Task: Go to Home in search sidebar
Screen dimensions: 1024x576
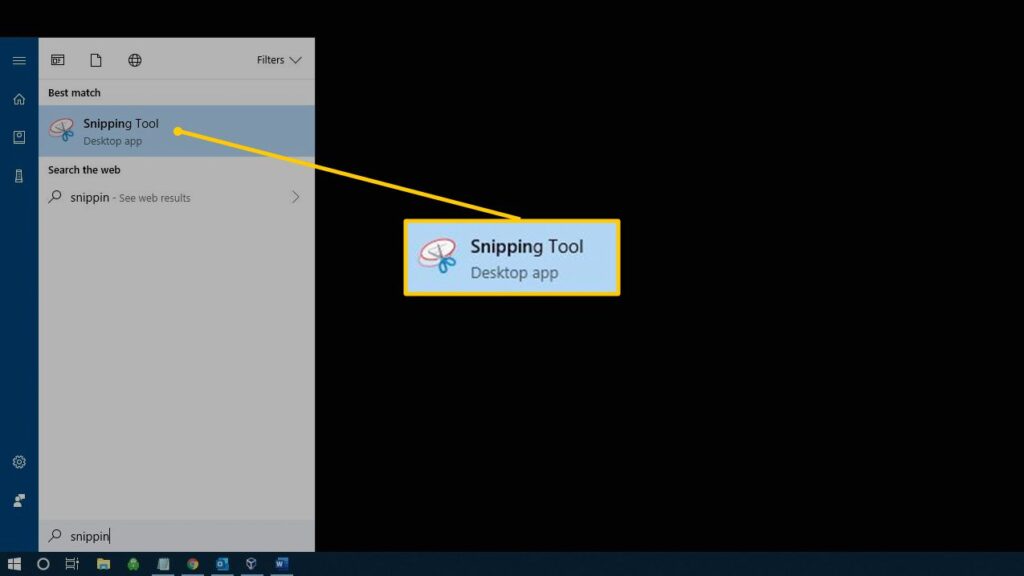Action: pos(19,99)
